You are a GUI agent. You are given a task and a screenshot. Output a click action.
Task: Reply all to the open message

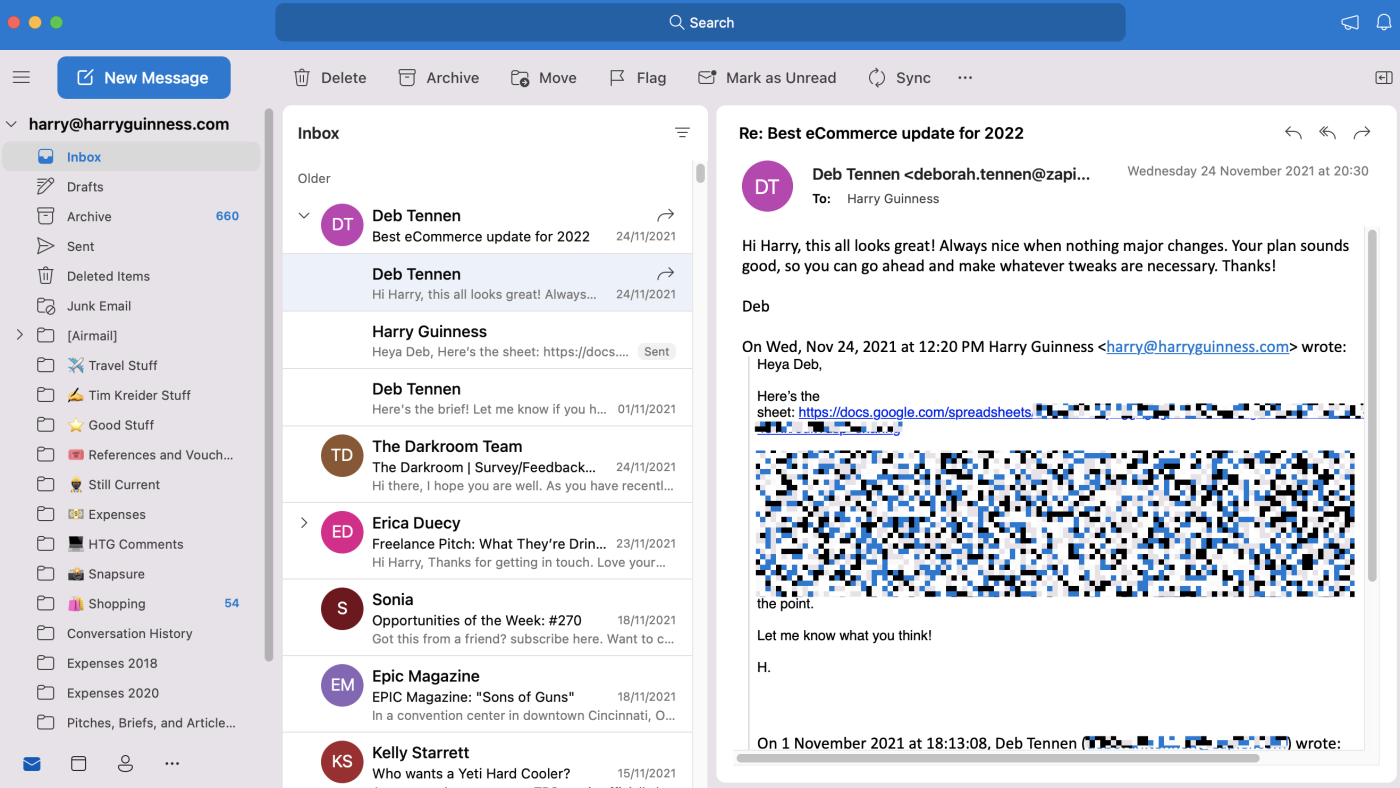click(1327, 133)
